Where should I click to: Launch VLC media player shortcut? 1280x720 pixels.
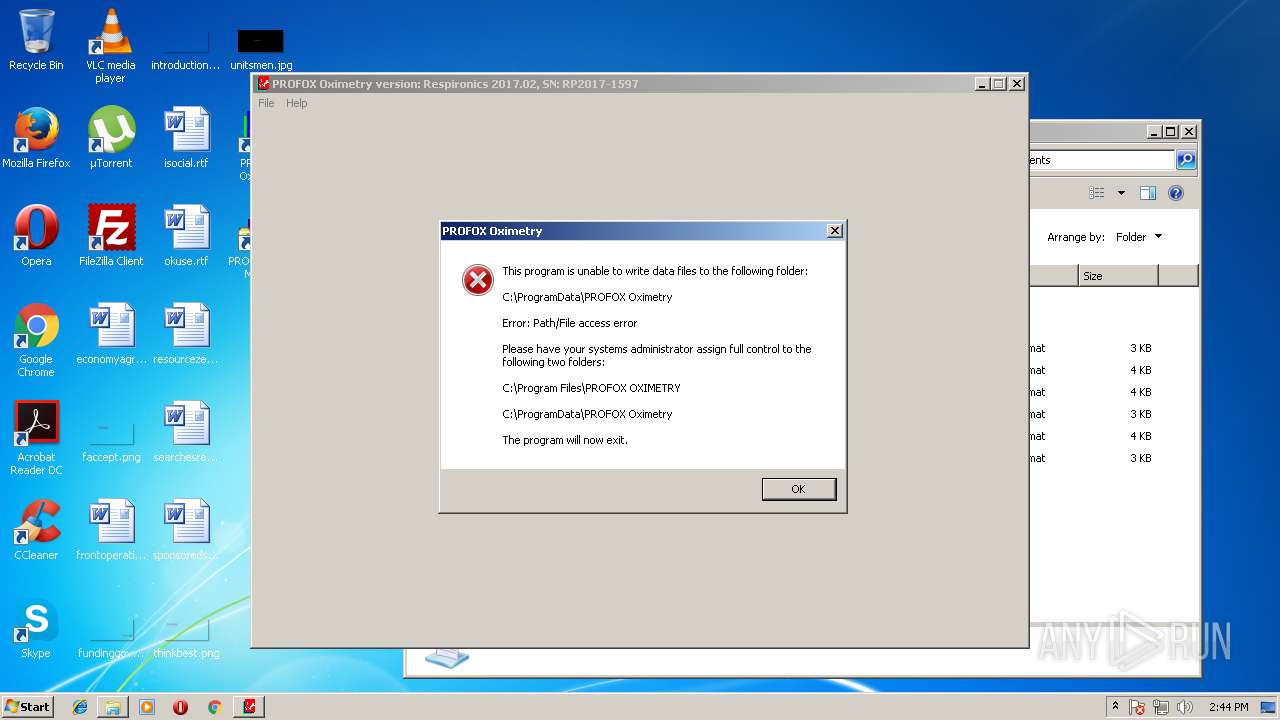[x=110, y=45]
